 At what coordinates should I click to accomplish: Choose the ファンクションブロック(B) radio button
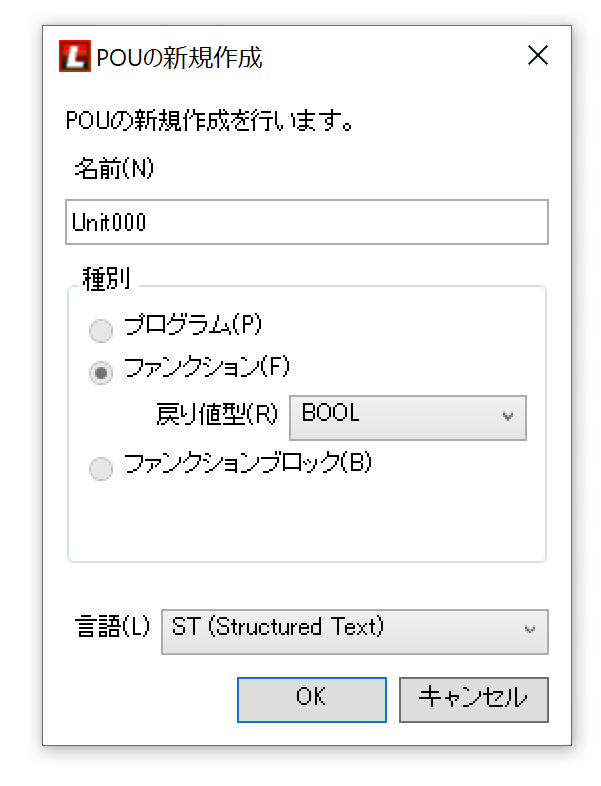[x=101, y=469]
